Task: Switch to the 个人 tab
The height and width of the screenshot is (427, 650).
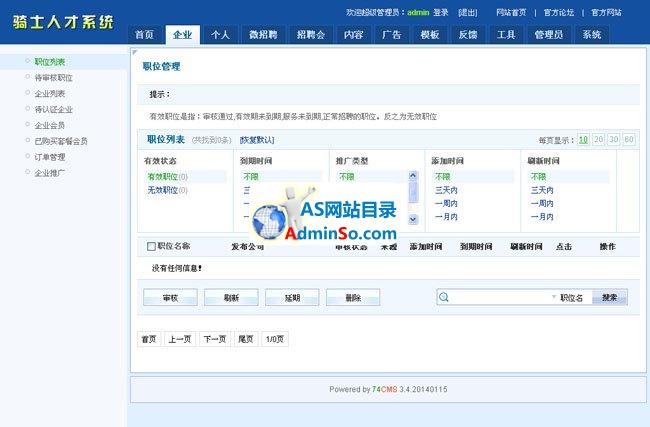Action: pyautogui.click(x=221, y=34)
